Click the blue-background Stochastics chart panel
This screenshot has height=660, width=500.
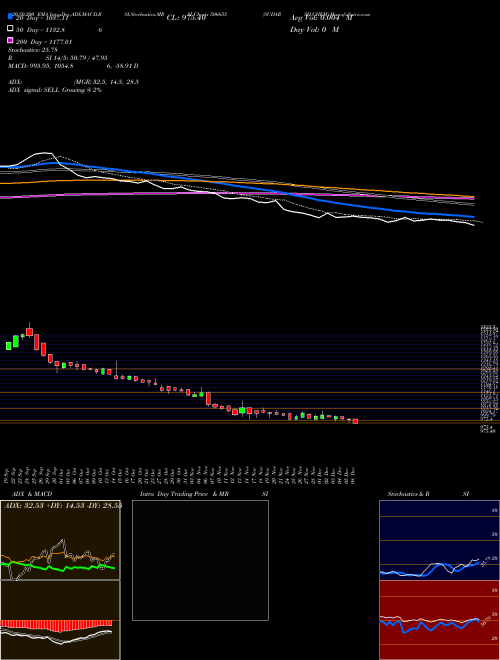(439, 540)
